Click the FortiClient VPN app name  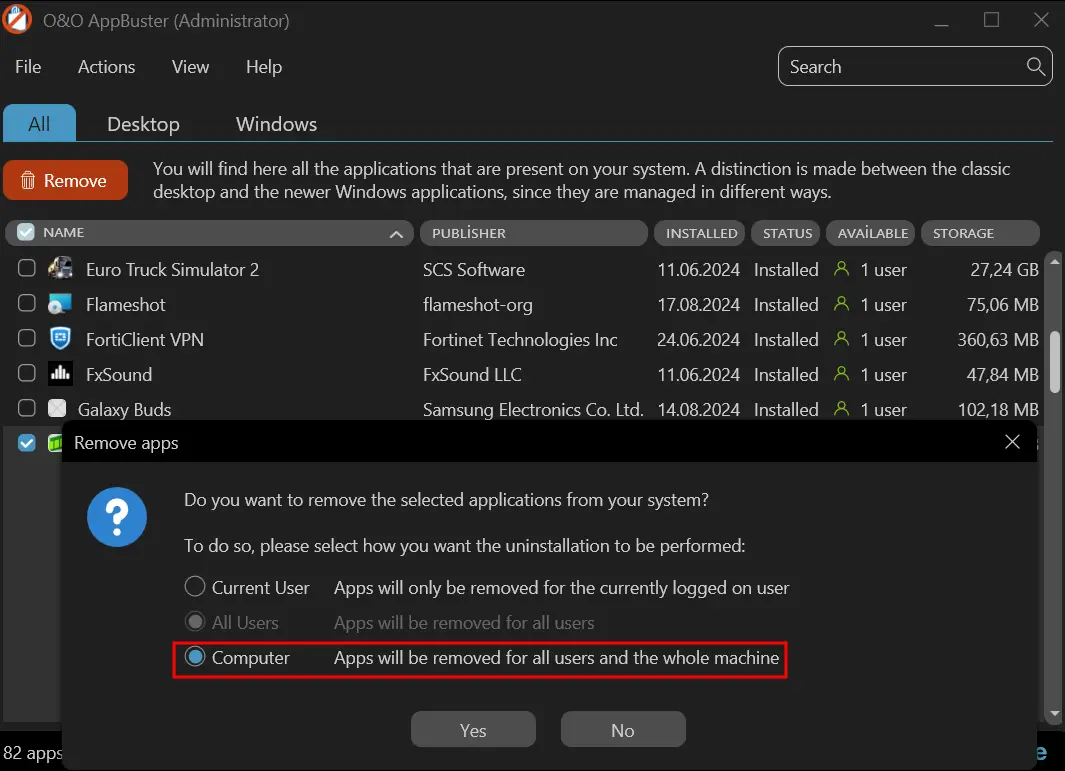tap(145, 339)
